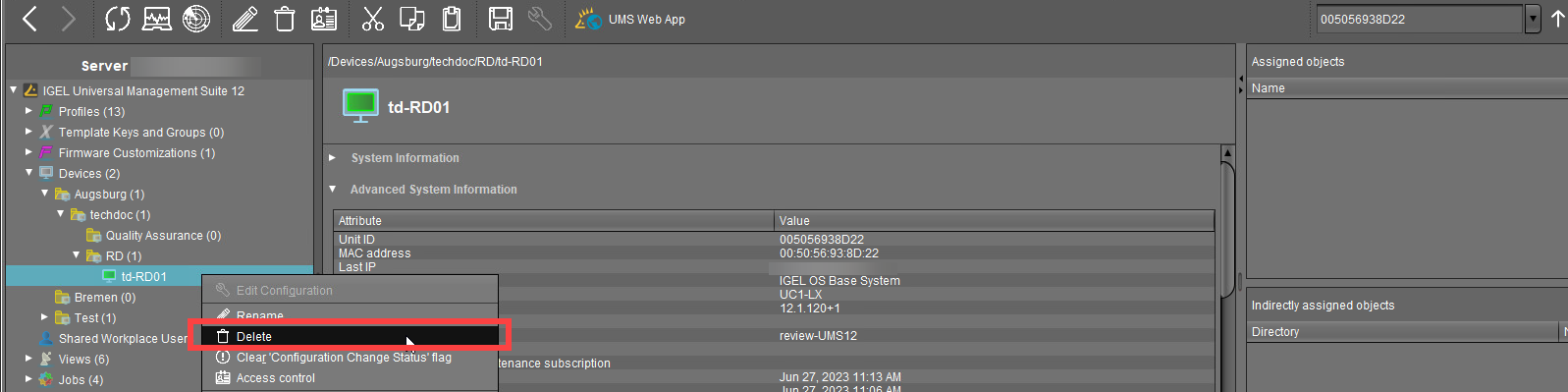Click the refresh icon in the toolbar
Viewport: 1568px width, 392px height.
pos(118,19)
